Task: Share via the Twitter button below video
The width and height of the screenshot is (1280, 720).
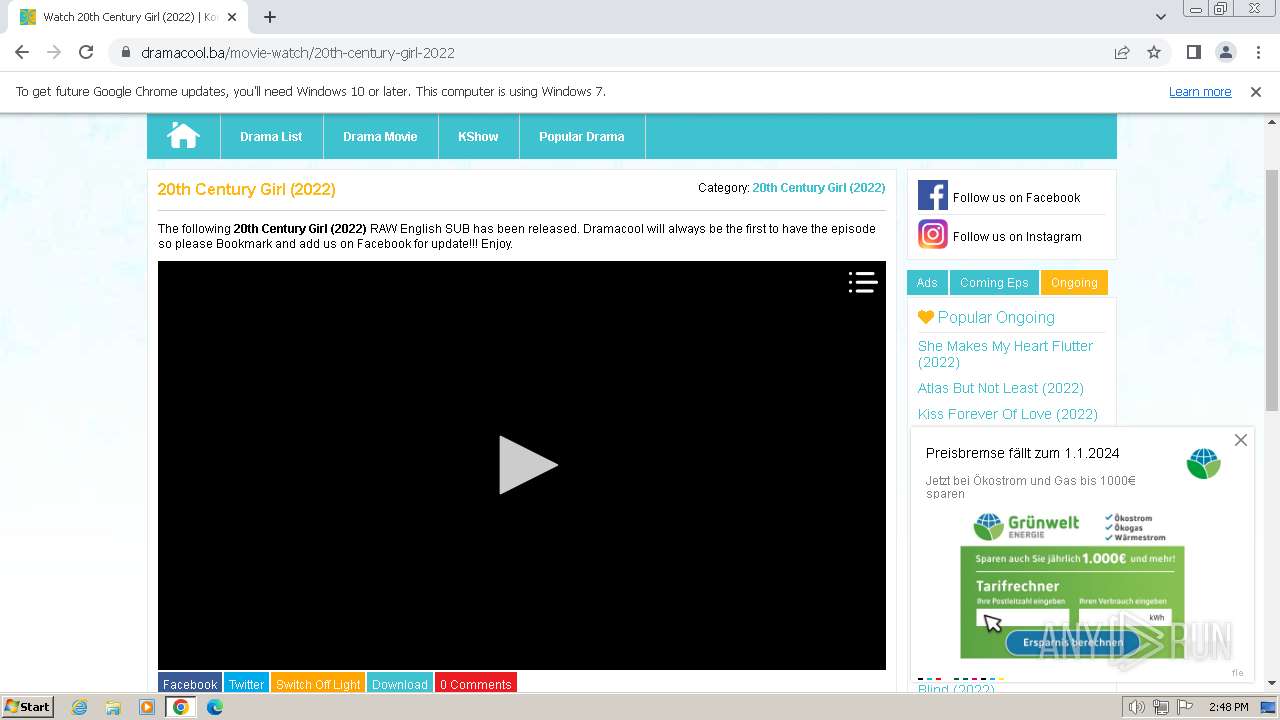Action: (246, 684)
